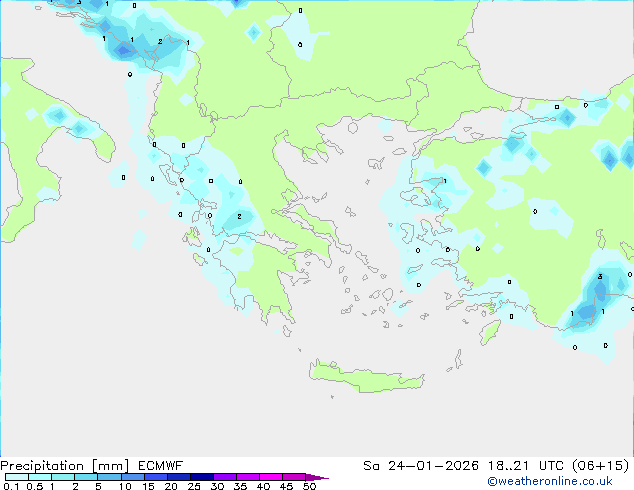Click the legend label '20'
Viewport: 634px width, 490px height.
point(171,486)
